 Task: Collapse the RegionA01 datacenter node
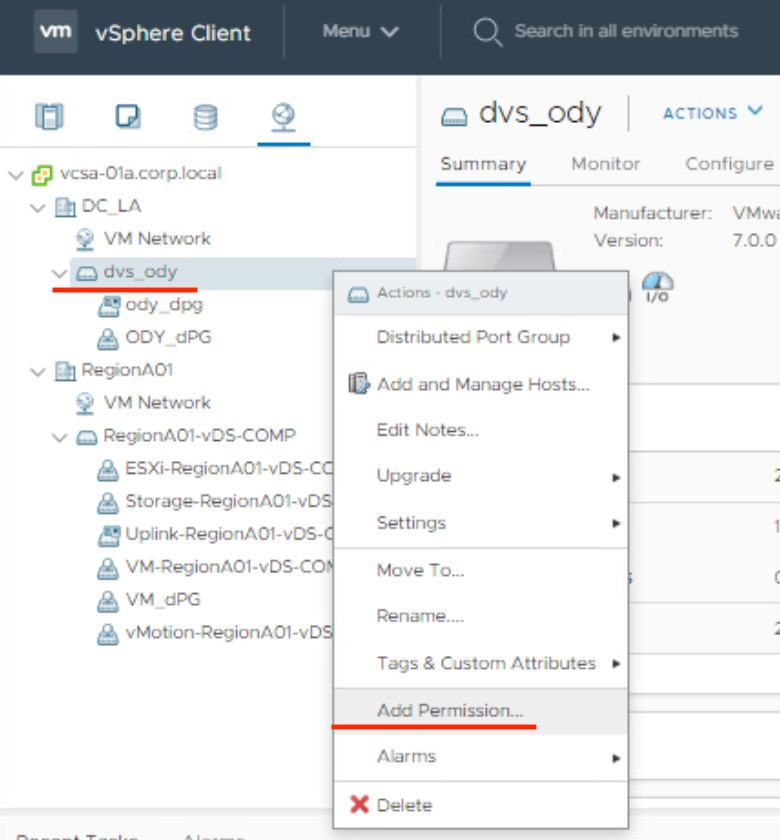38,371
